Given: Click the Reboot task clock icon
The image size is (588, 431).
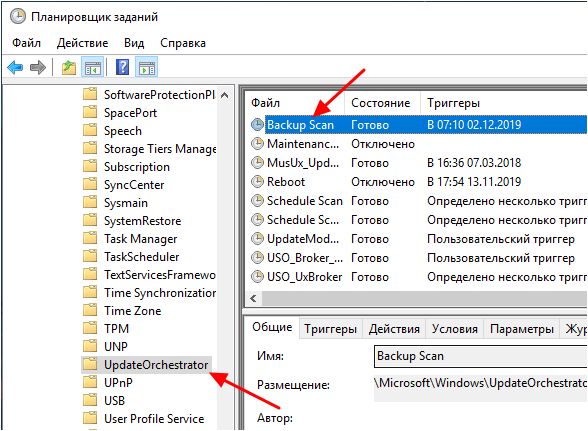Looking at the screenshot, I should [x=257, y=182].
